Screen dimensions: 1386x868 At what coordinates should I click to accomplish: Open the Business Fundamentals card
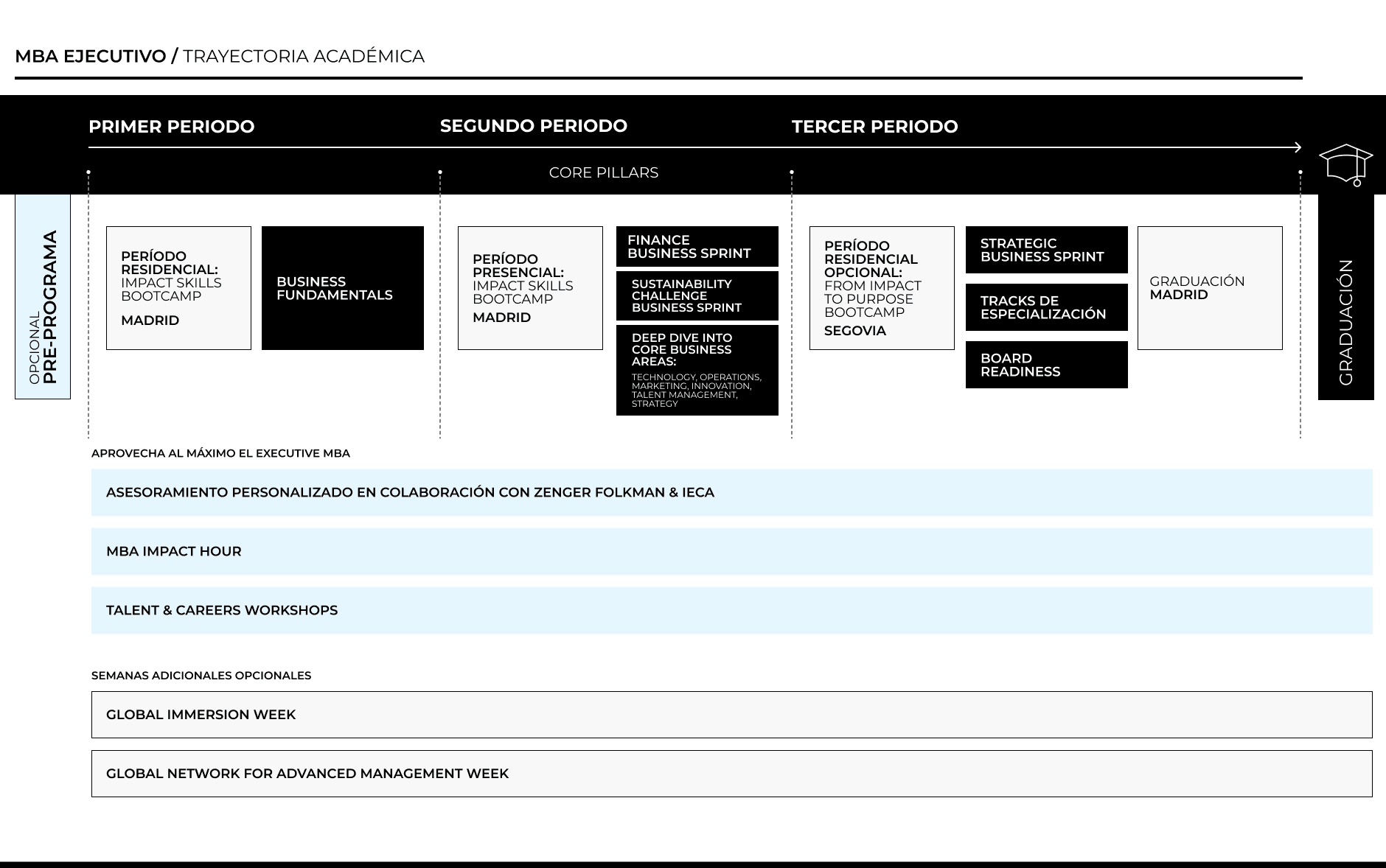pyautogui.click(x=343, y=288)
